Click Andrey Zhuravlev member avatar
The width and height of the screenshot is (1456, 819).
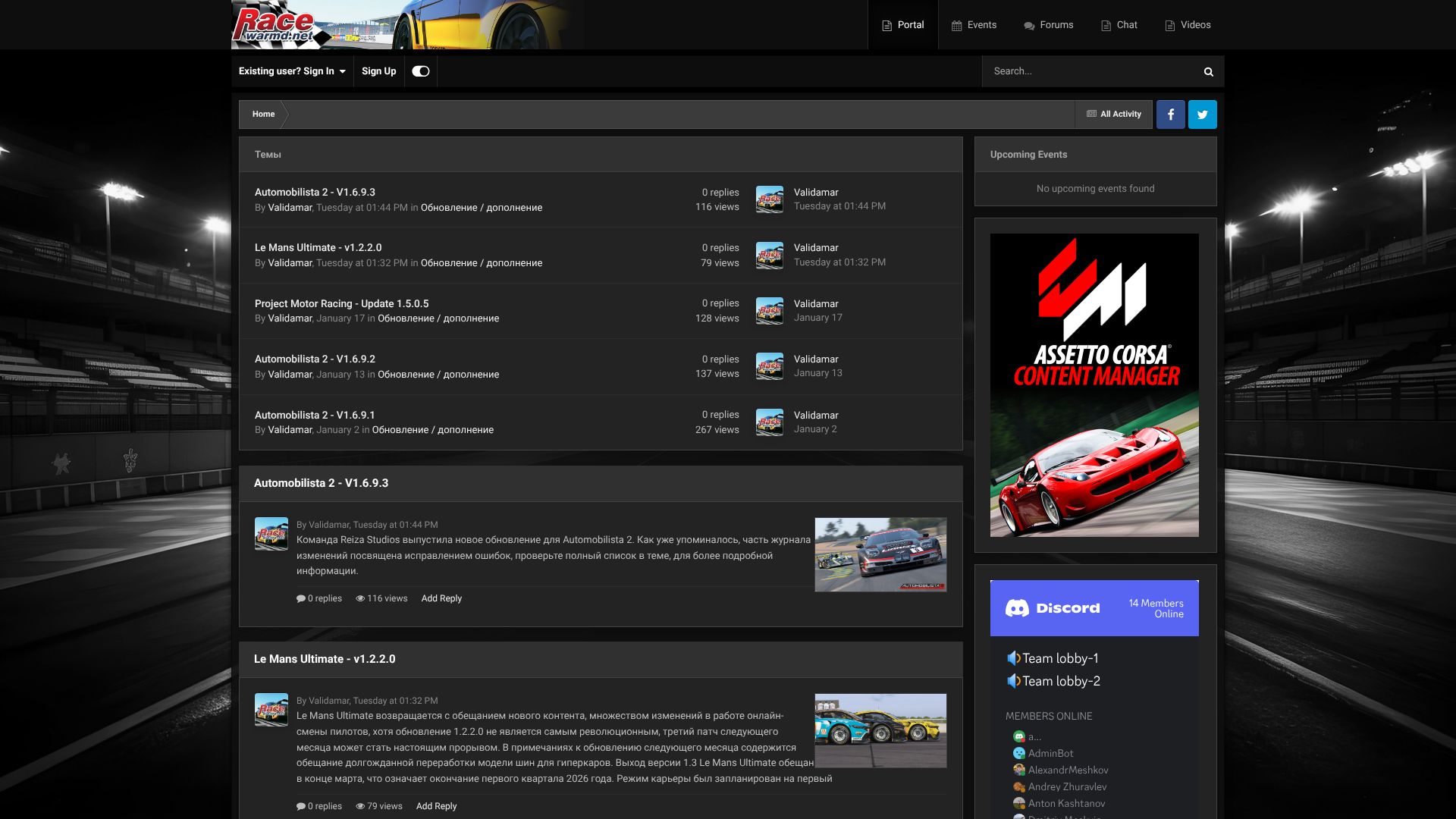[1019, 786]
